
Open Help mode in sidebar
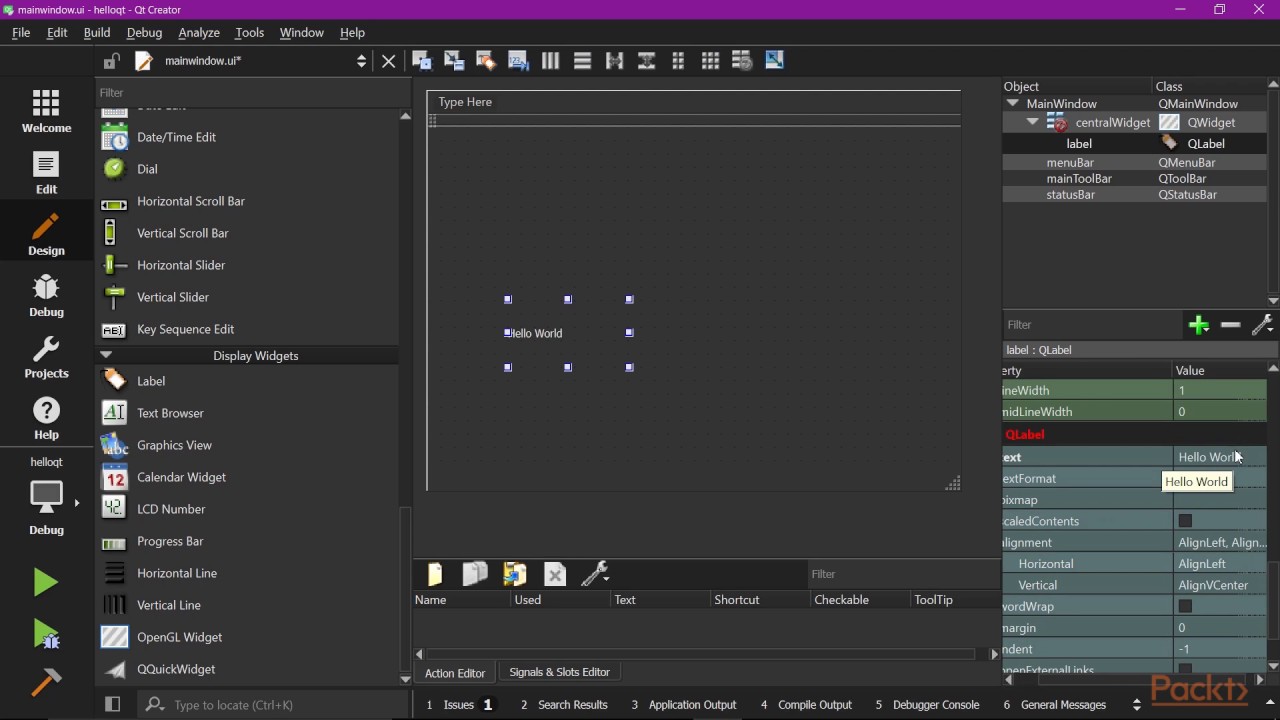46,418
